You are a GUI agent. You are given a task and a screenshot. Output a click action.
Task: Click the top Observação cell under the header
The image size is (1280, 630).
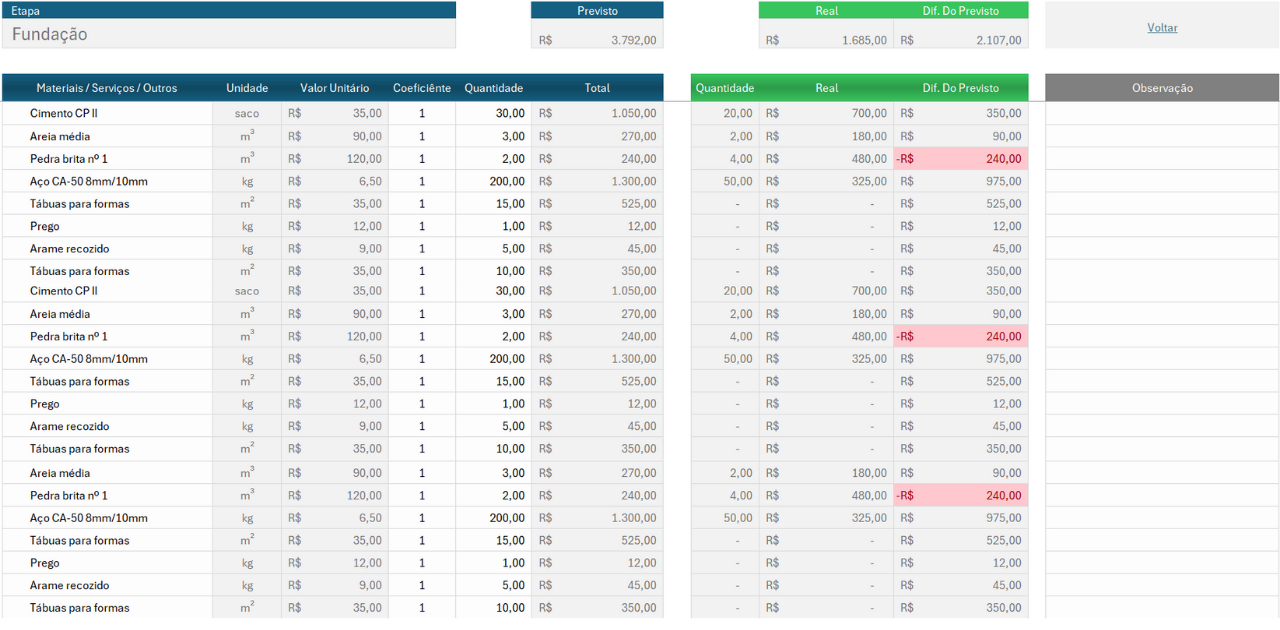[1162, 114]
